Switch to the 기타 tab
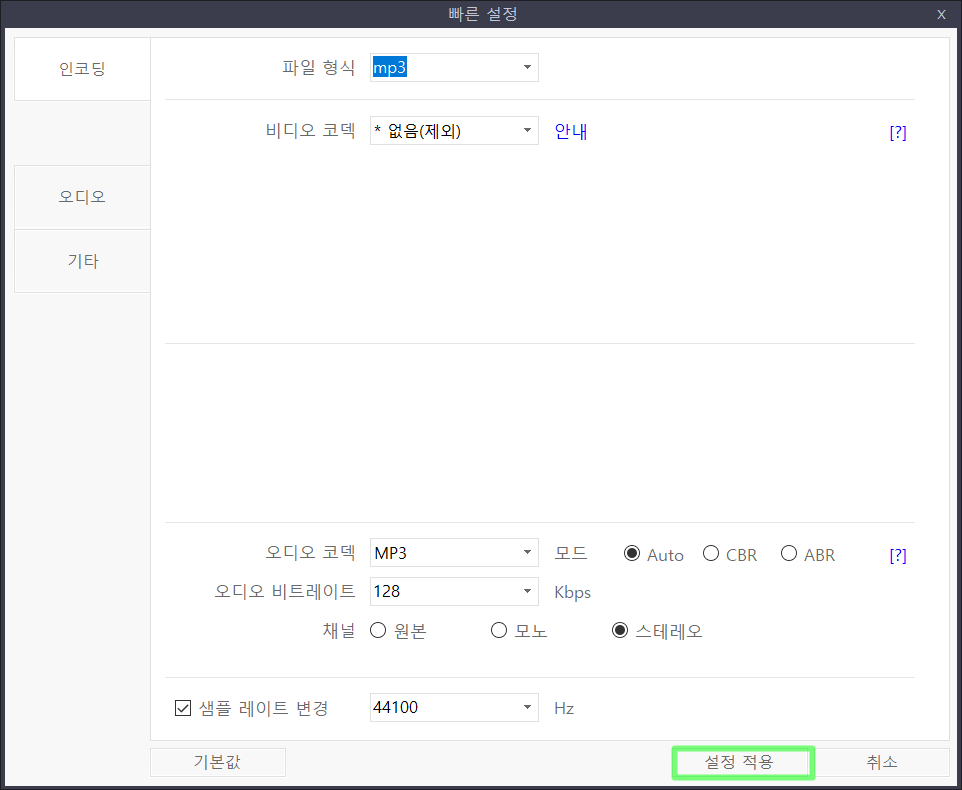The height and width of the screenshot is (790, 962). (82, 261)
